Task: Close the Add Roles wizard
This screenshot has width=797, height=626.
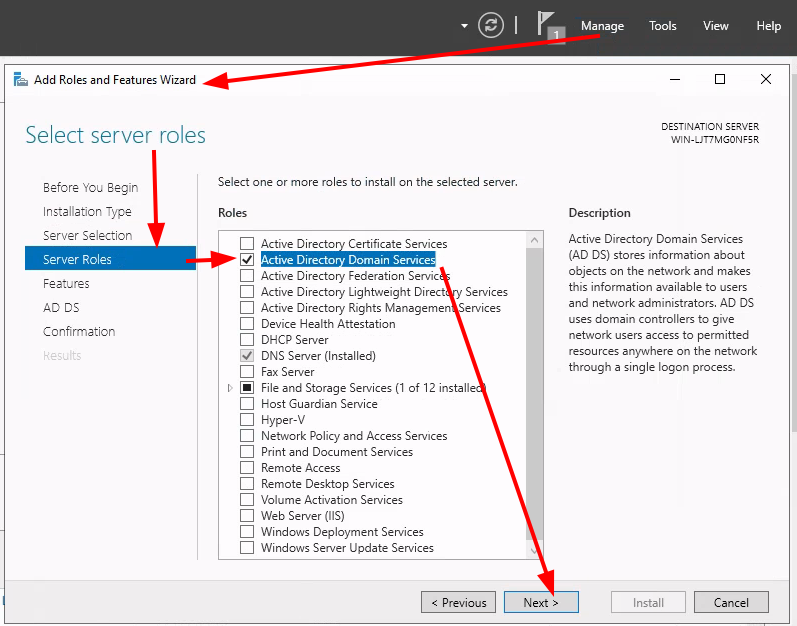Action: pyautogui.click(x=765, y=79)
